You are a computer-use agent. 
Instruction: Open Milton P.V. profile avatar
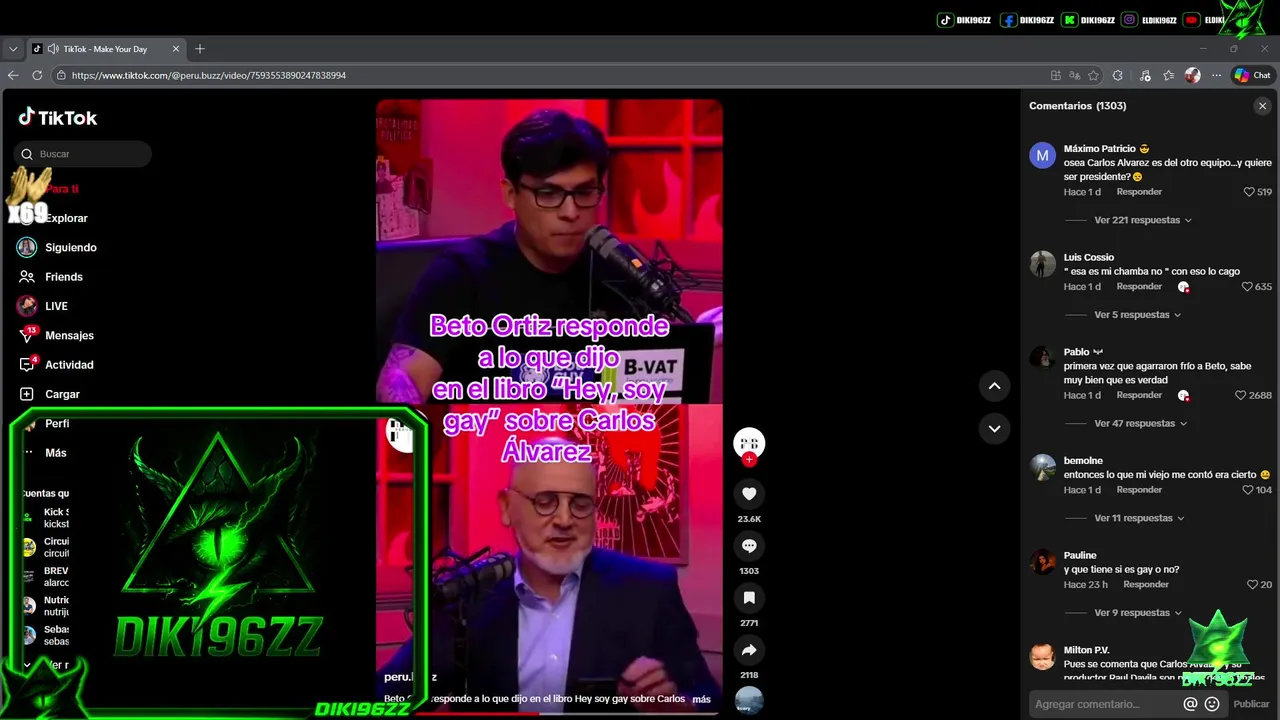click(1043, 657)
